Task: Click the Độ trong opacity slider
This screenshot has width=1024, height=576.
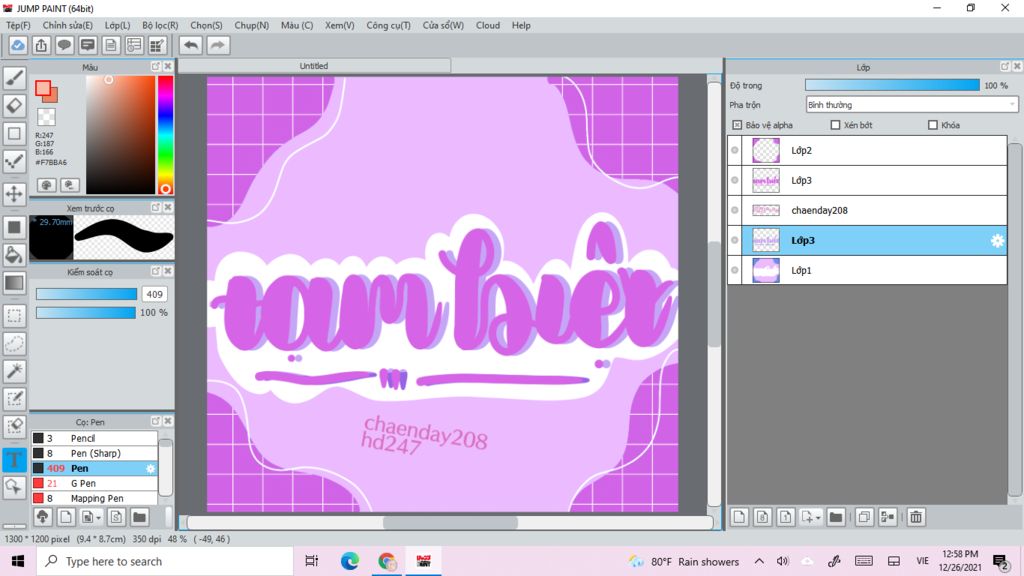Action: point(892,86)
